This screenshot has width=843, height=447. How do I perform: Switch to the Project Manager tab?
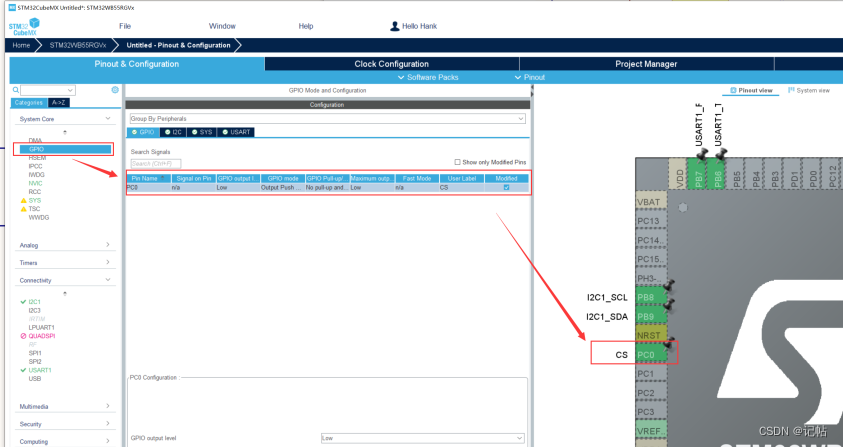pos(646,64)
